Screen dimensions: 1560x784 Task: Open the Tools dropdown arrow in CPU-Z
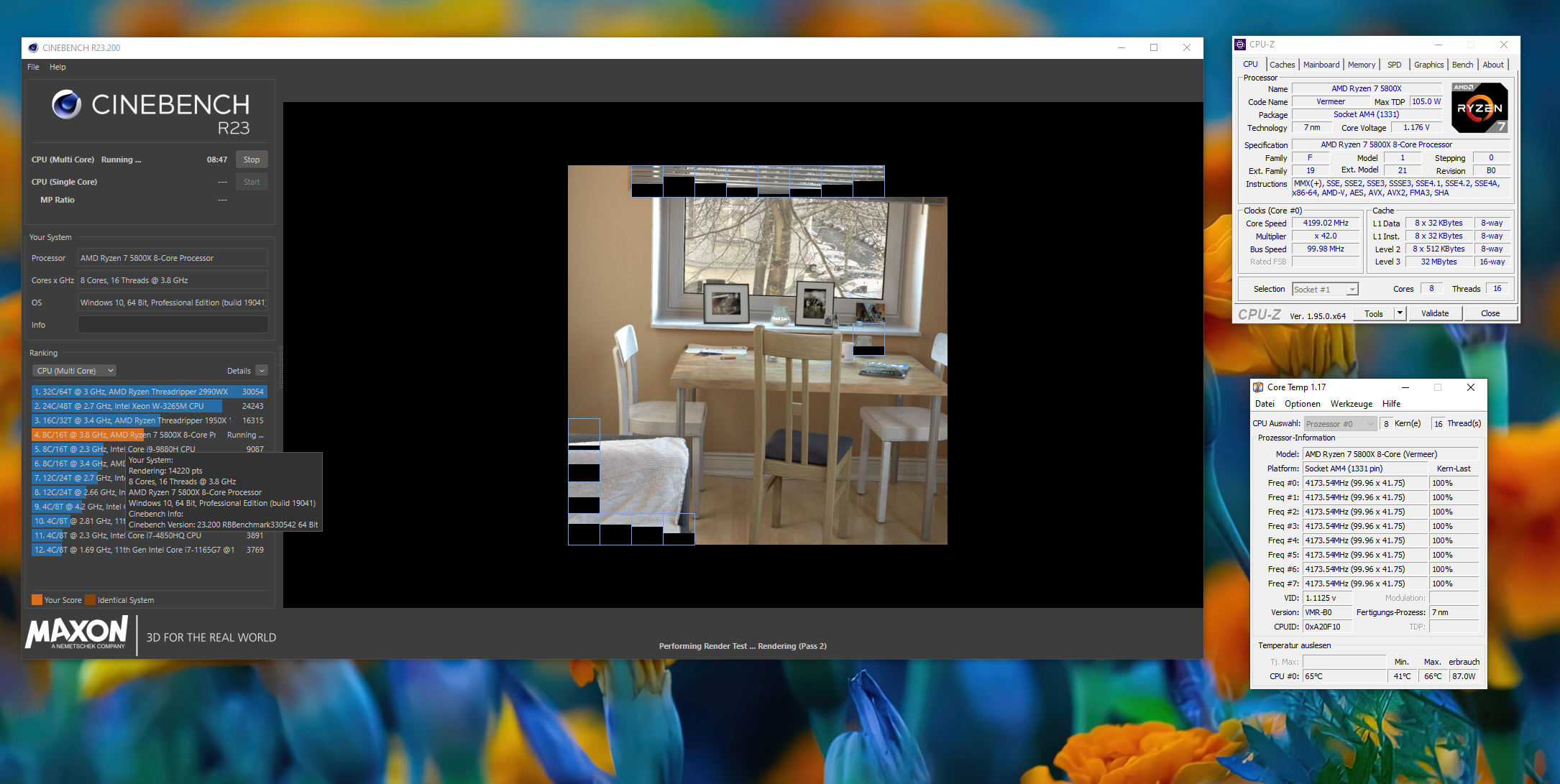(1399, 313)
